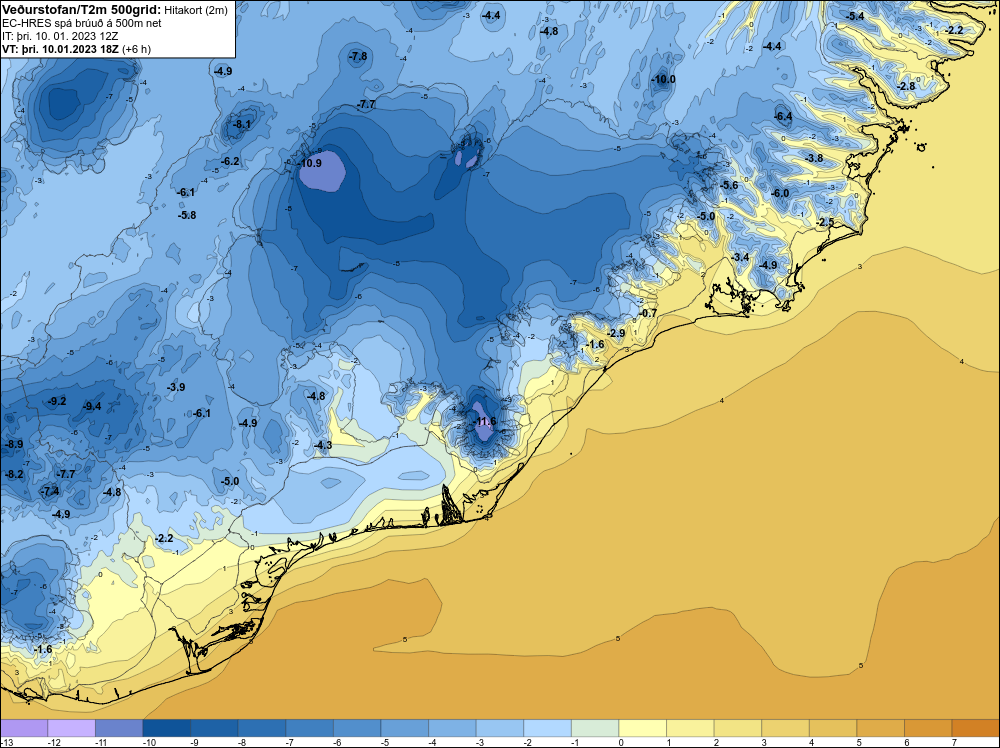
Task: Click the -10.9 temperature label on the map
Action: (310, 163)
